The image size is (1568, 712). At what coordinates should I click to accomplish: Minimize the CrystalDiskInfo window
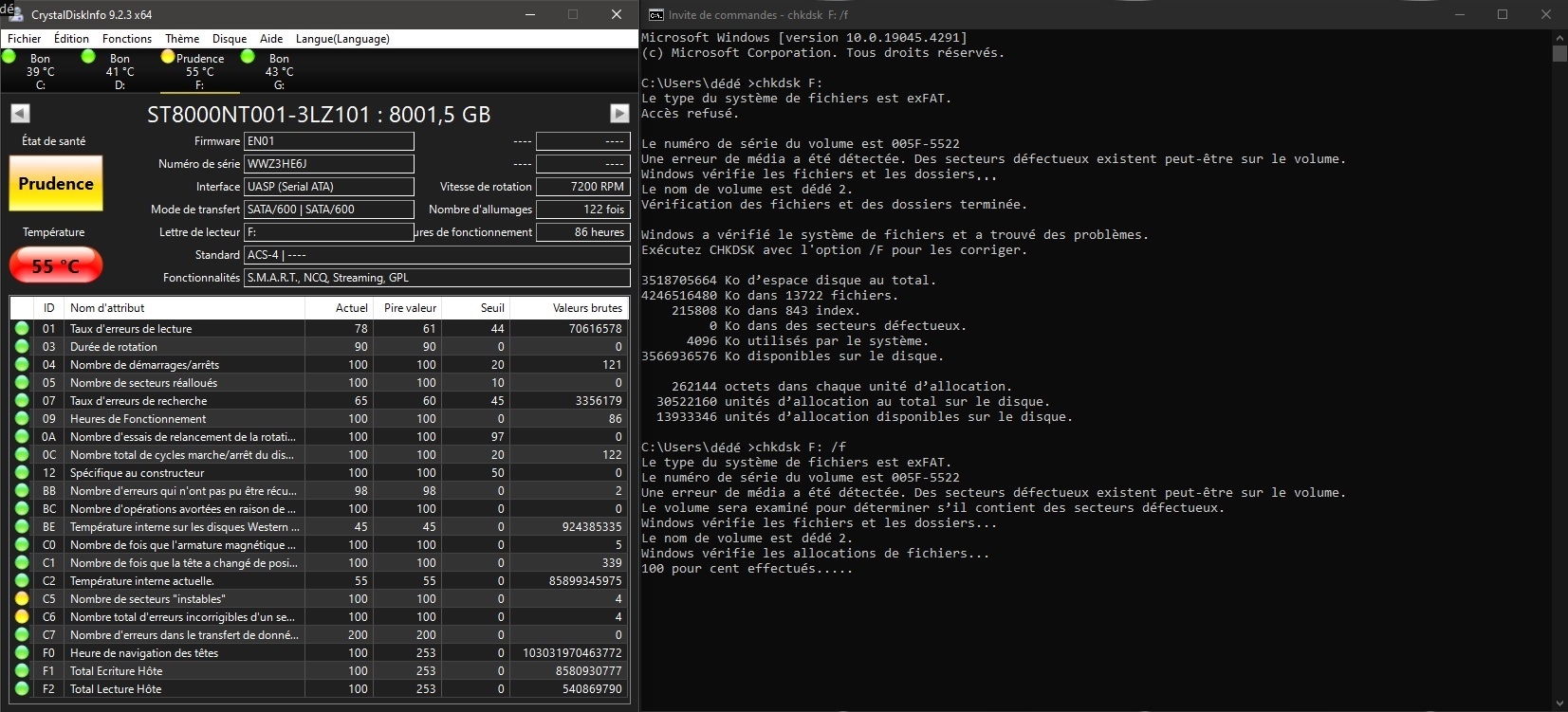(x=529, y=14)
